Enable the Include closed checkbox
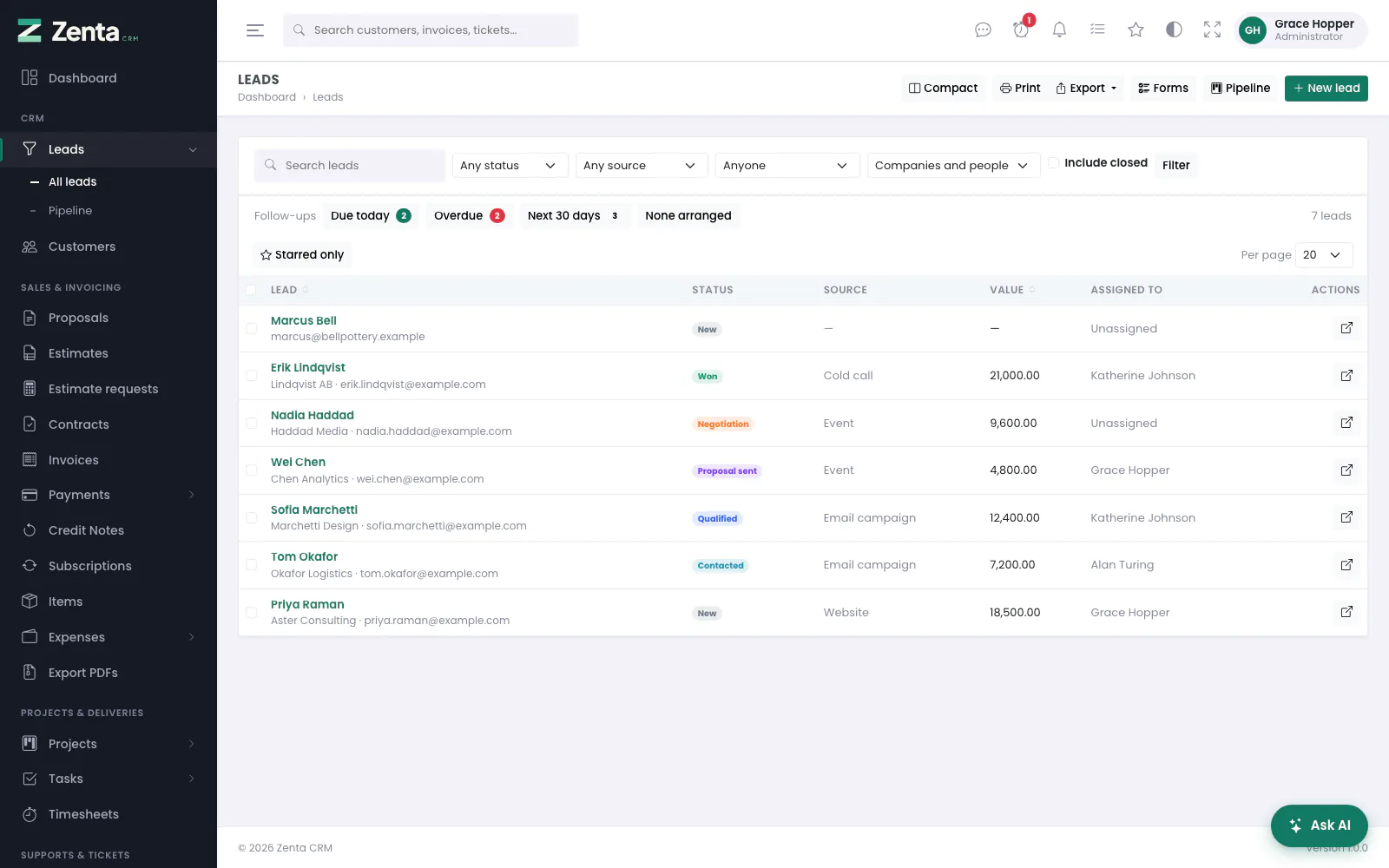Image resolution: width=1389 pixels, height=868 pixels. pyautogui.click(x=1053, y=162)
